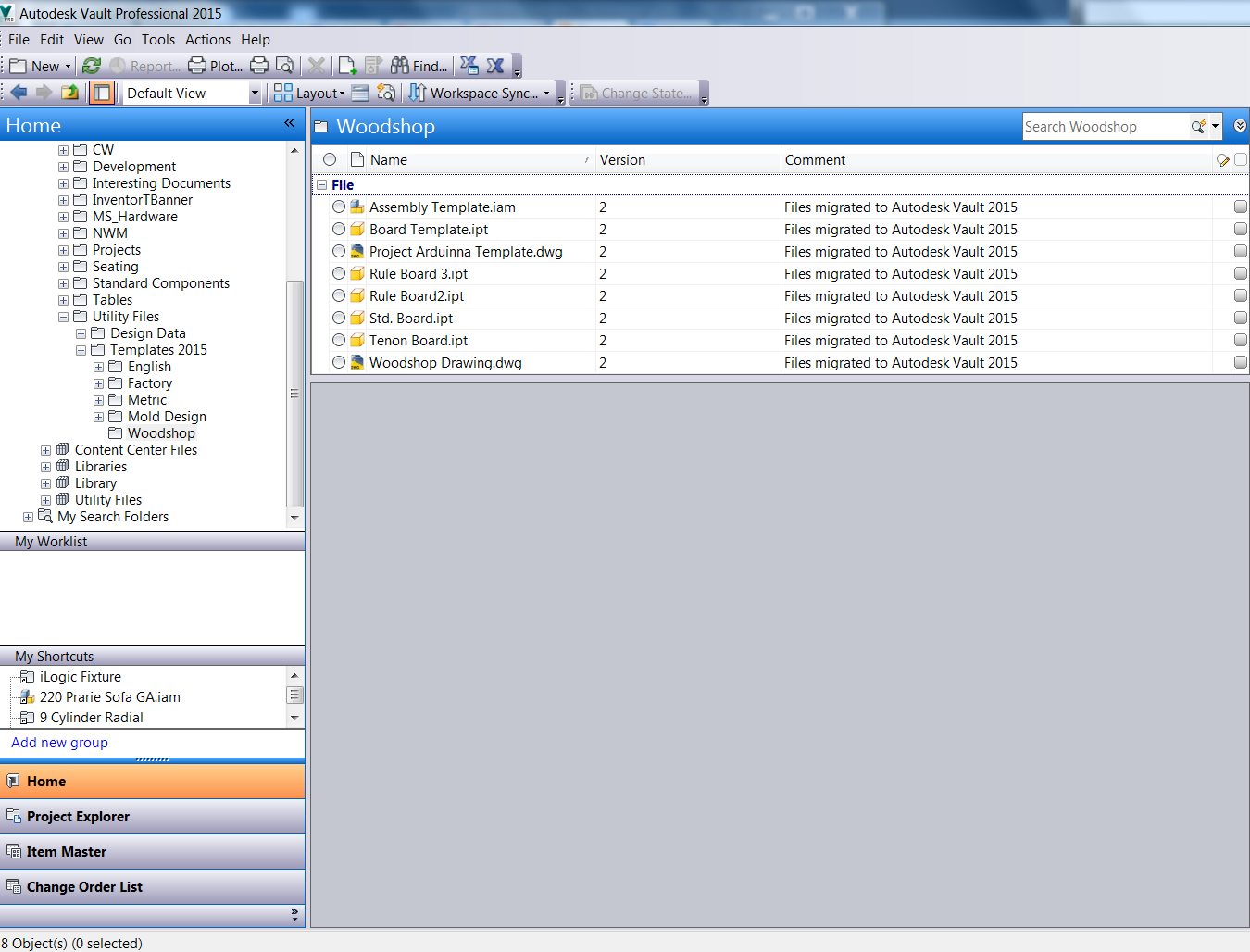Sort by the Version column header
This screenshot has height=952, width=1250.
[687, 159]
